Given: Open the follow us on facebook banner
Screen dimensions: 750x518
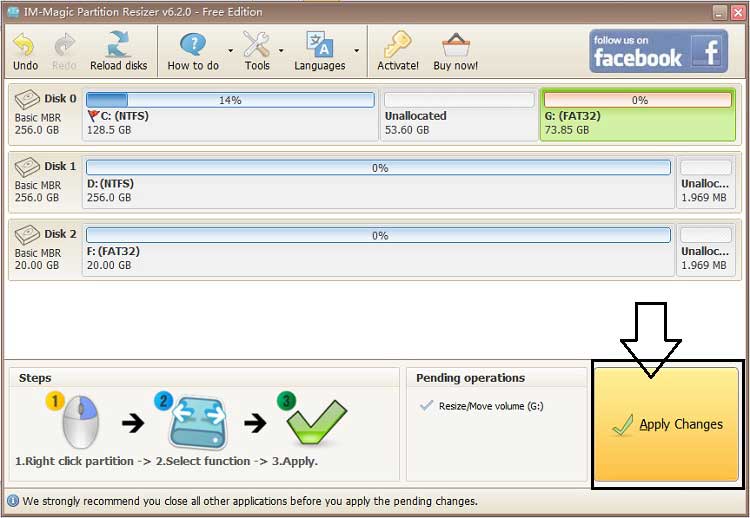Looking at the screenshot, I should [659, 51].
